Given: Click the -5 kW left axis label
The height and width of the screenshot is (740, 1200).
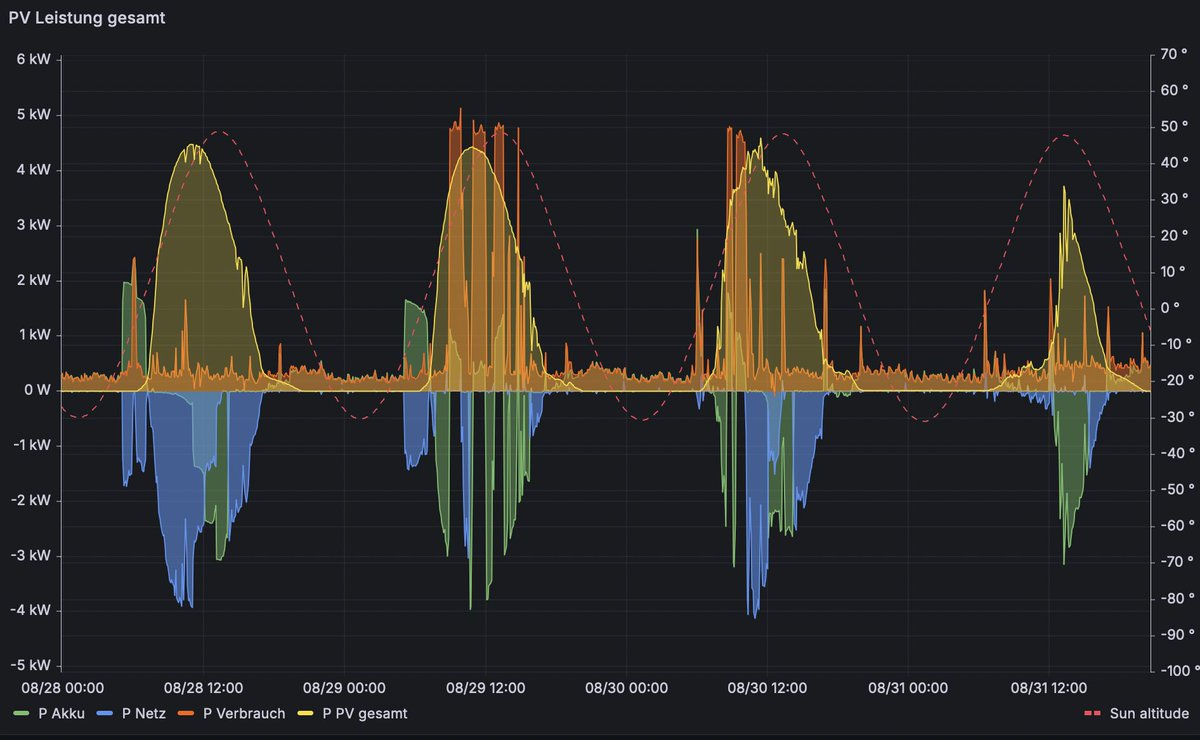Looking at the screenshot, I should point(32,666).
